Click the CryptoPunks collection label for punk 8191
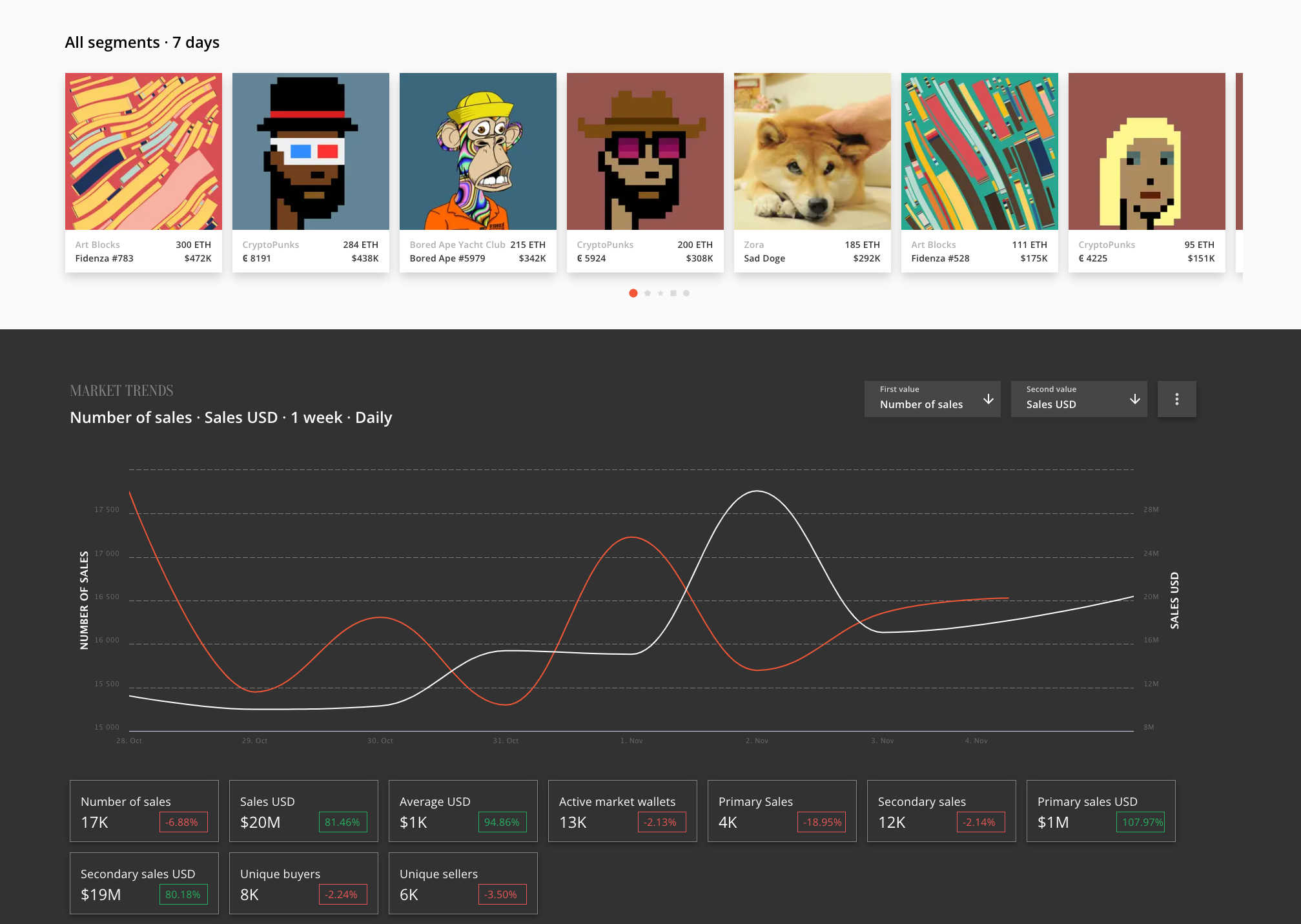This screenshot has height=924, width=1301. (271, 245)
